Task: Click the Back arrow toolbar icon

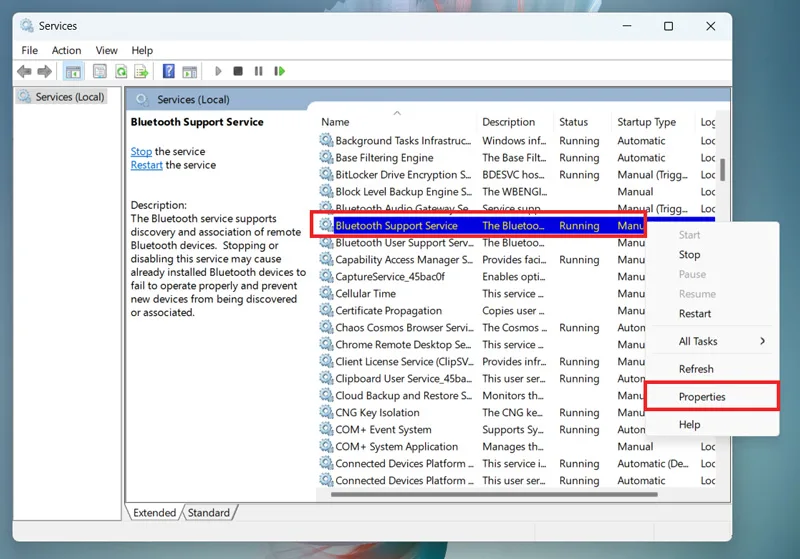Action: (x=24, y=71)
